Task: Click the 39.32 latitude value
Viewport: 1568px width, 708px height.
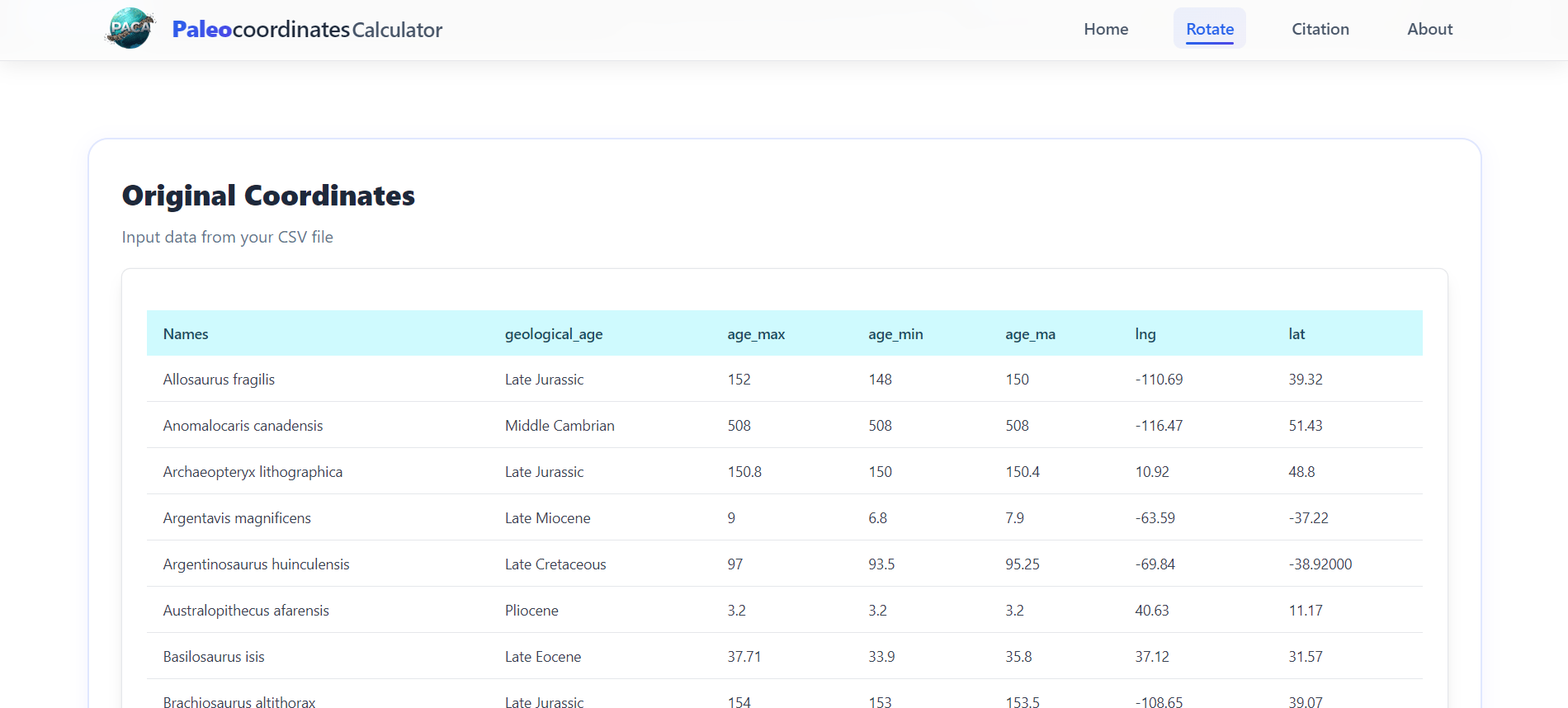Action: coord(1306,380)
